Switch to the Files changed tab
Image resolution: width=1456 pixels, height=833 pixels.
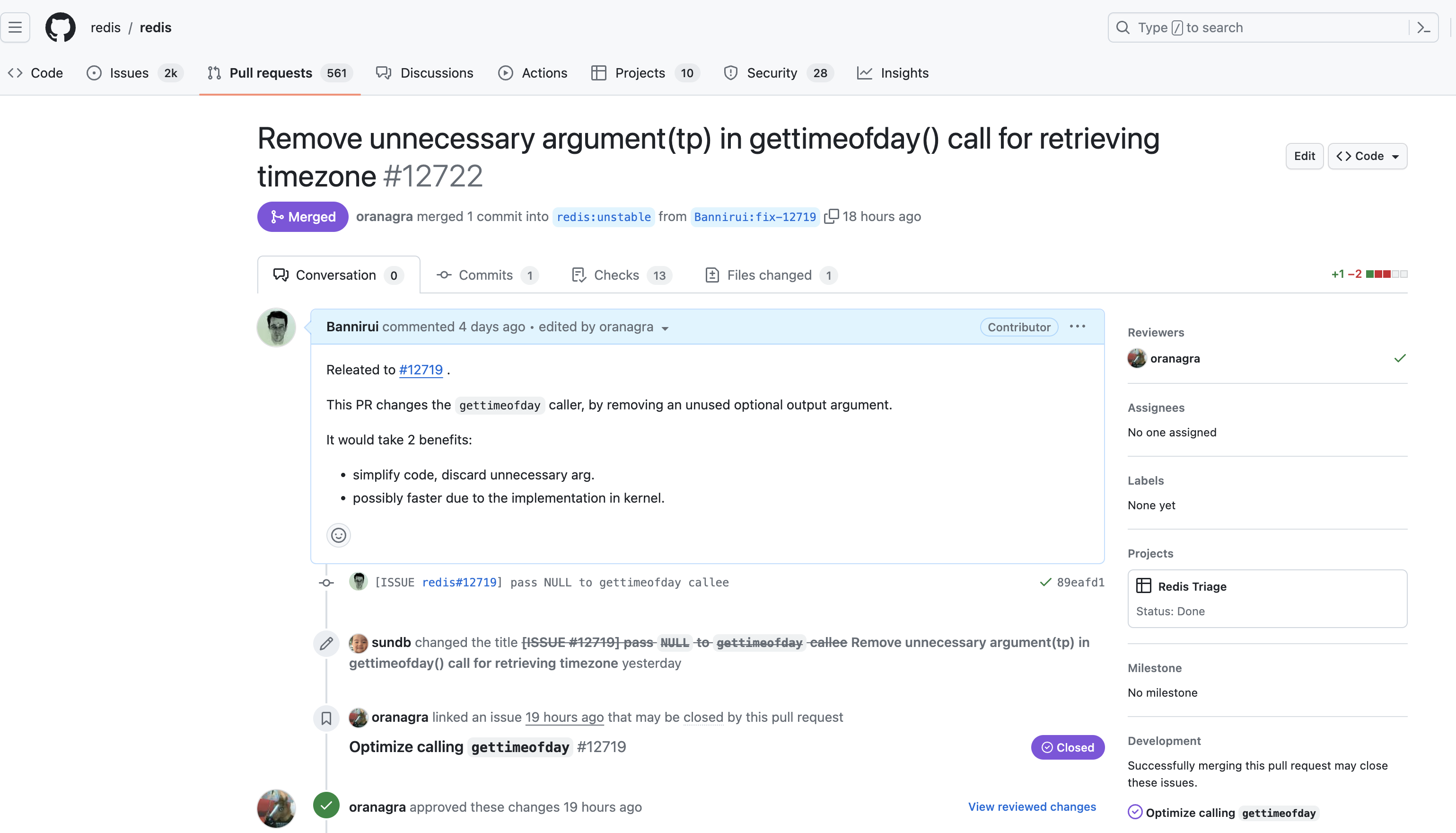(770, 275)
